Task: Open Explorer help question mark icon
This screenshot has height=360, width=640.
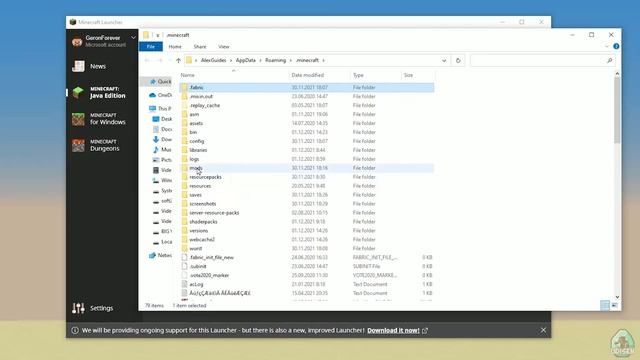Action: coord(616,47)
